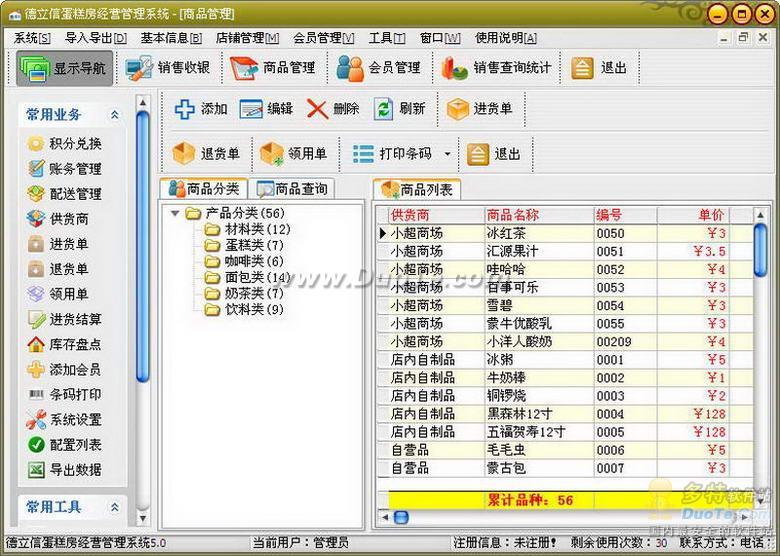Click the 商品名称 column header
This screenshot has width=780, height=556.
point(539,215)
